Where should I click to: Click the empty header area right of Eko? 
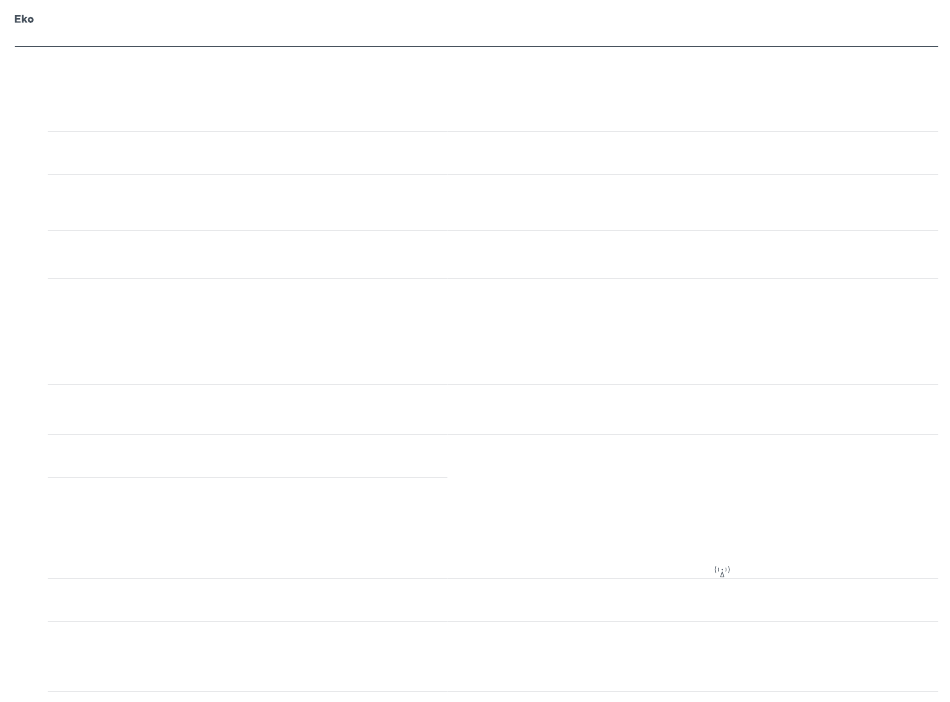click(x=486, y=19)
